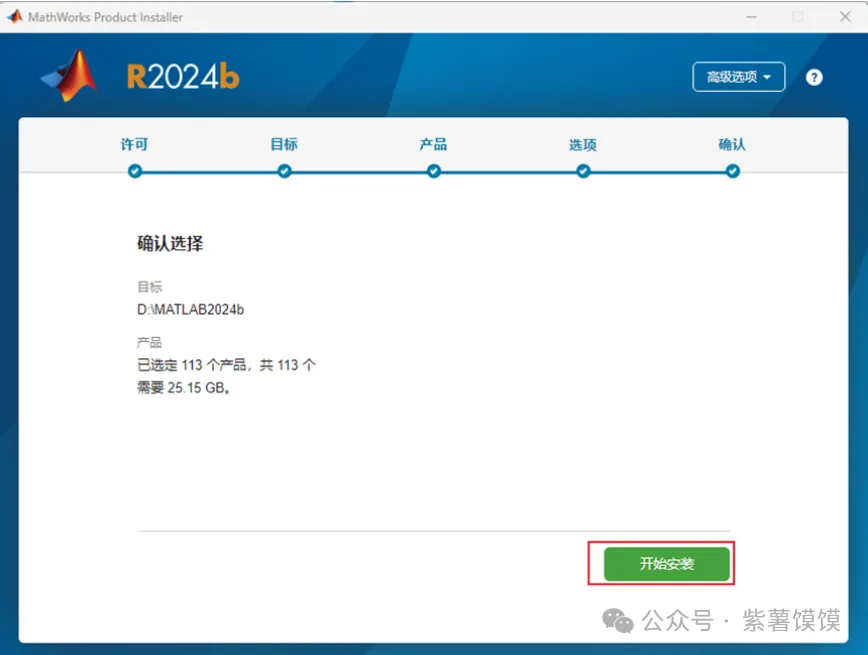868x655 pixels.
Task: Click the 确认选择 heading
Action: click(x=170, y=243)
